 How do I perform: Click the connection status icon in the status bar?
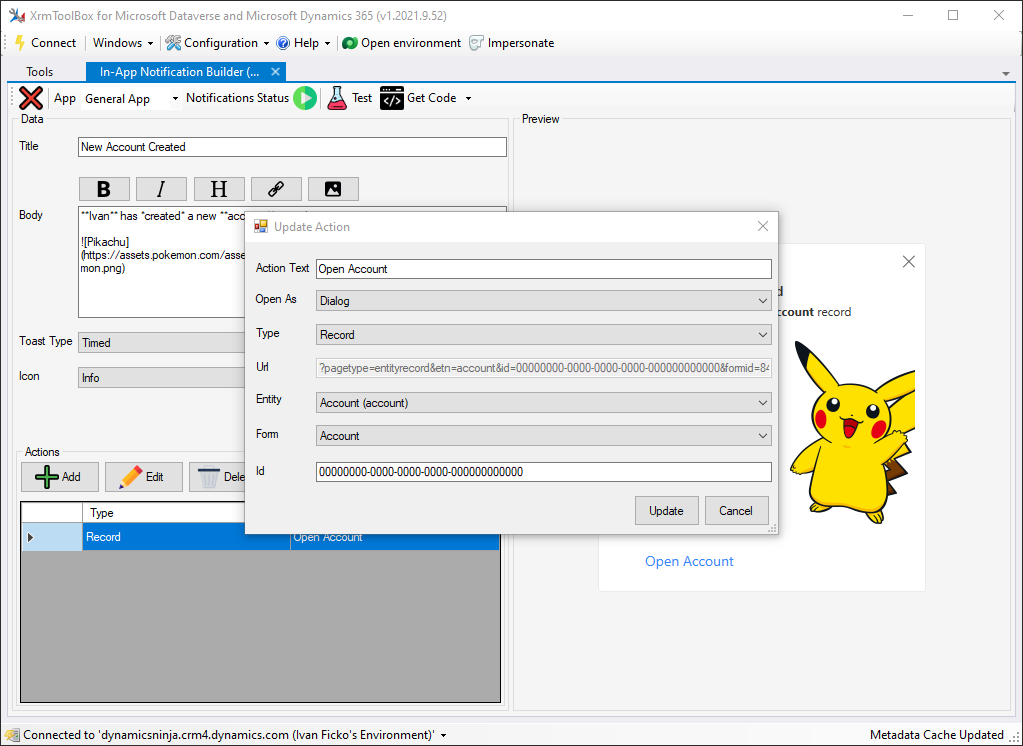click(12, 735)
